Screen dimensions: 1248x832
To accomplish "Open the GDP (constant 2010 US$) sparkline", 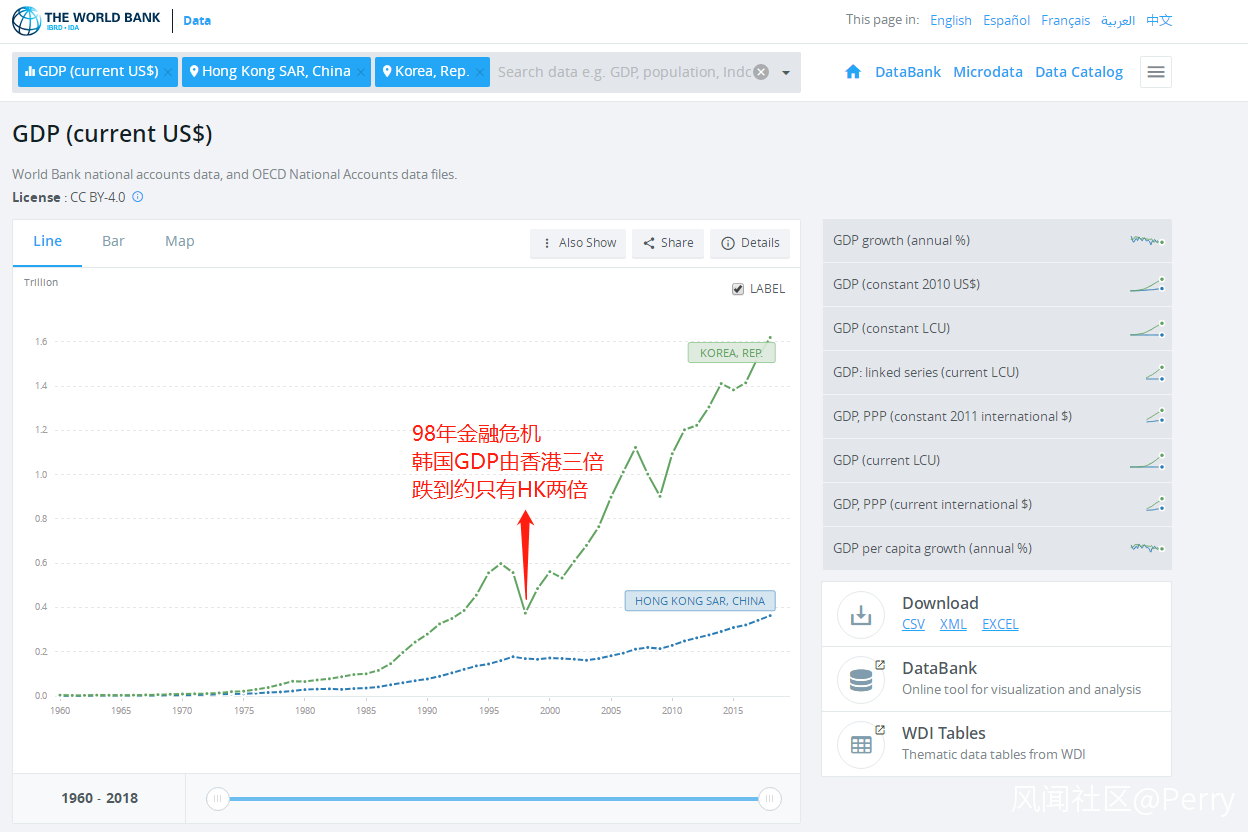I will 1147,284.
